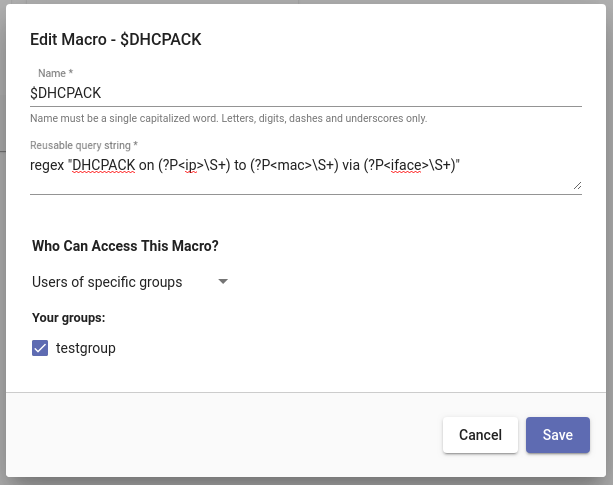
Task: Click the name rules helper text
Action: pyautogui.click(x=229, y=118)
